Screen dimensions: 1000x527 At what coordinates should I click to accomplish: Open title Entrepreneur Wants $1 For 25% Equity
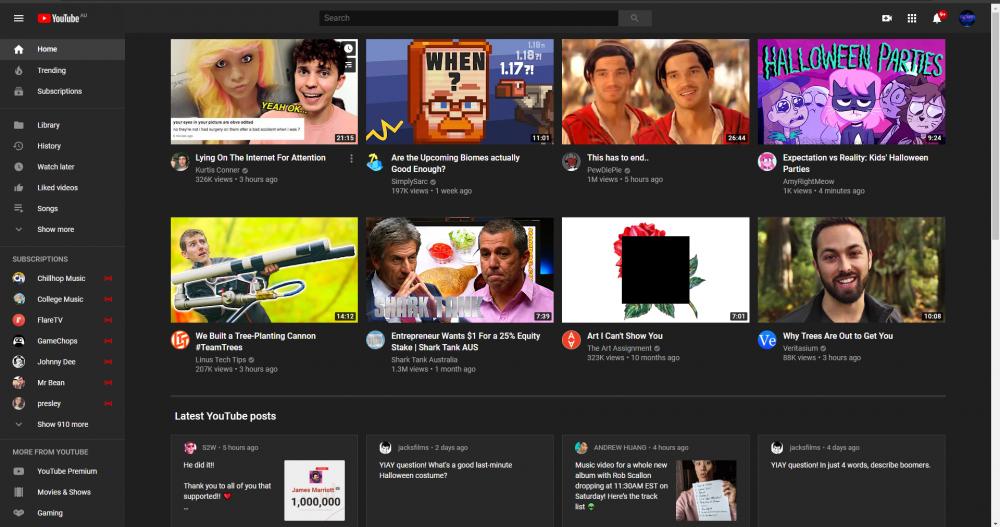click(x=466, y=341)
